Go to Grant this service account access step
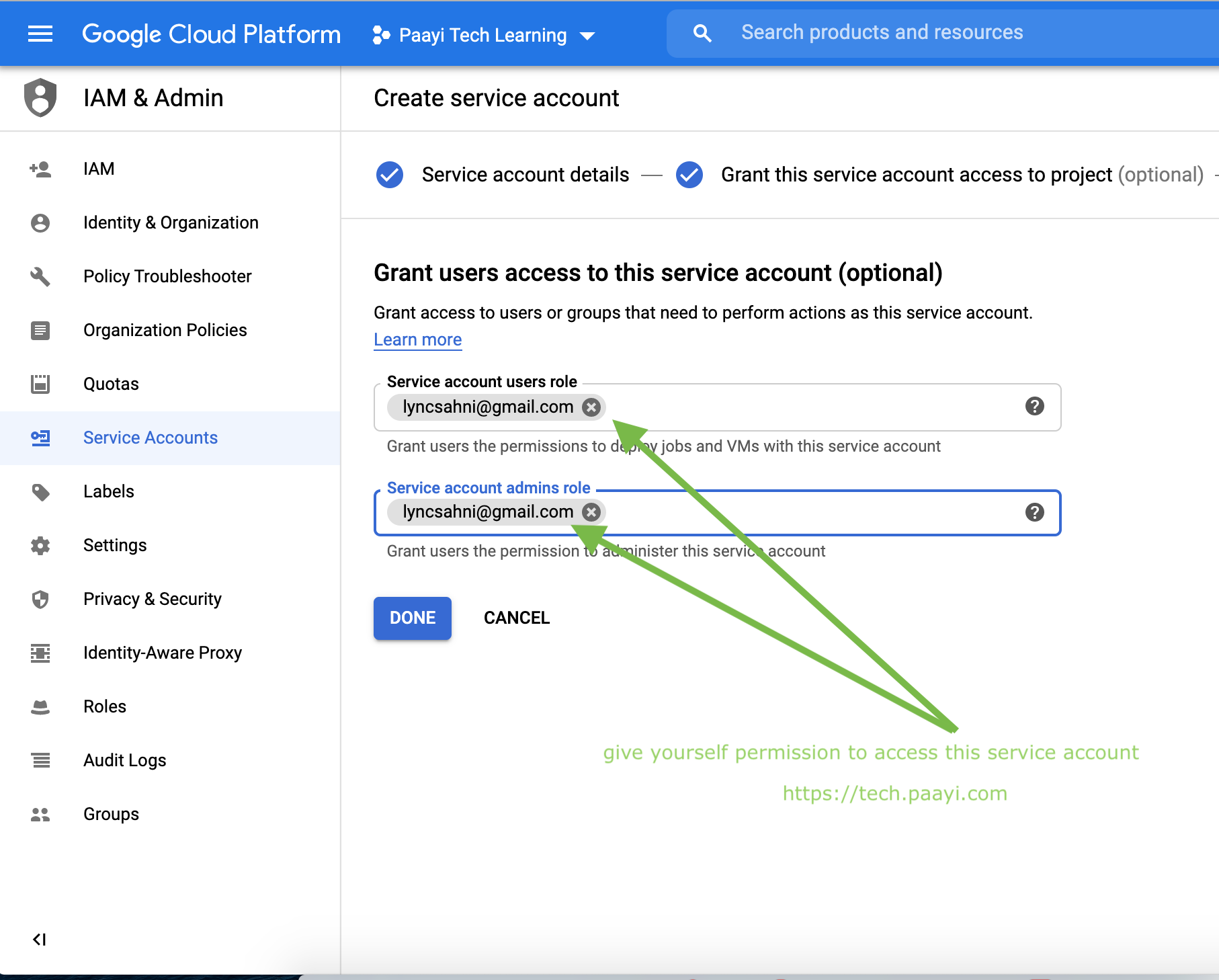 click(x=962, y=175)
